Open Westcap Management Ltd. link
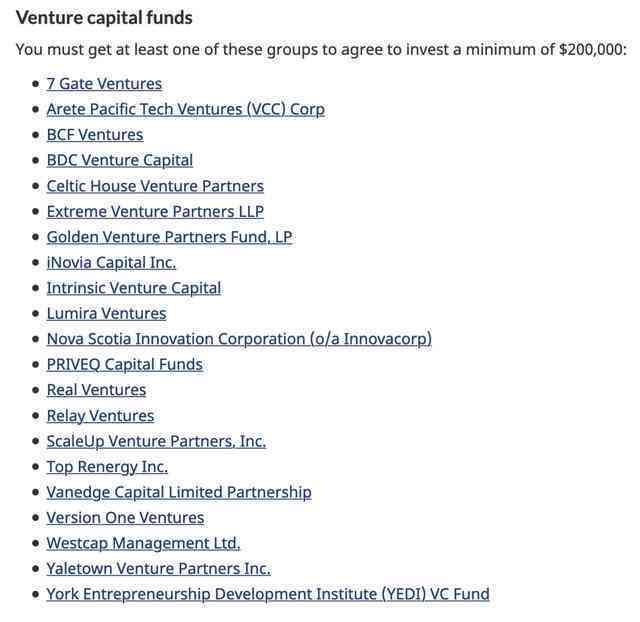The height and width of the screenshot is (622, 640). point(143,543)
